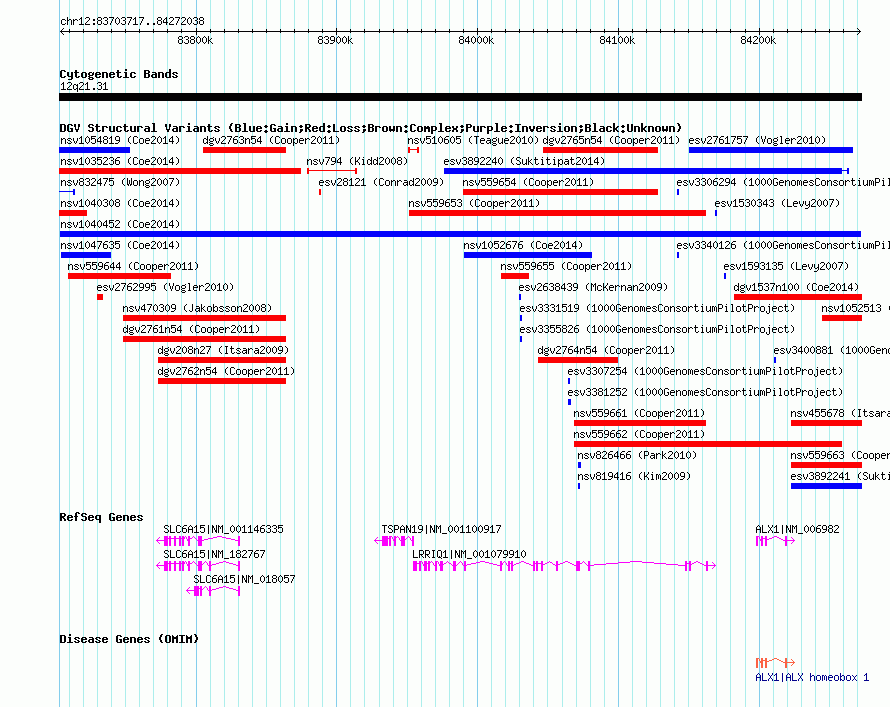The height and width of the screenshot is (707, 890).
Task: Click the nsv1040308 (Coe2014) red bar
Action: pos(73,213)
